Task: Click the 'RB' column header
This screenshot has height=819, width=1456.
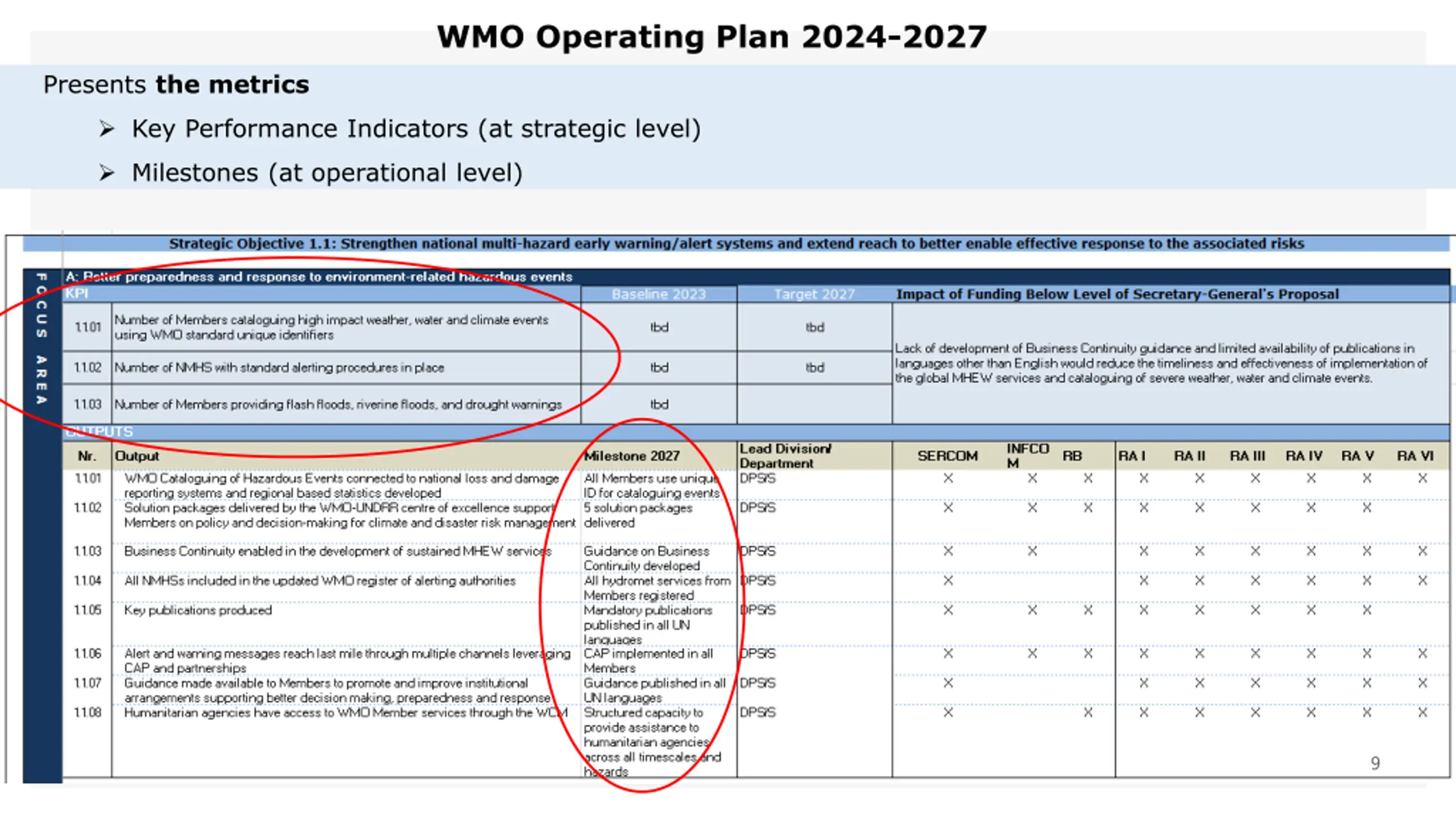Action: [x=1072, y=456]
